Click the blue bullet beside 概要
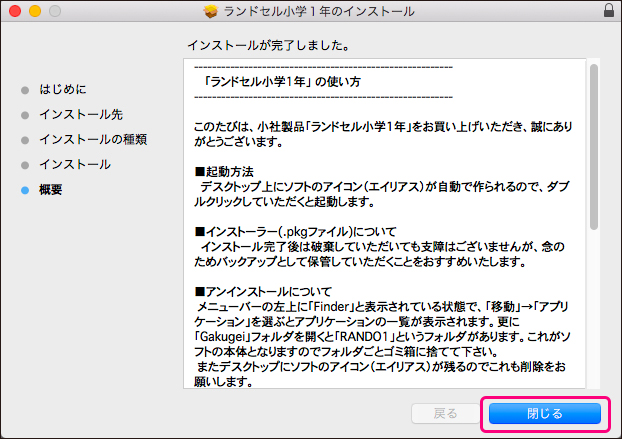 [x=25, y=190]
